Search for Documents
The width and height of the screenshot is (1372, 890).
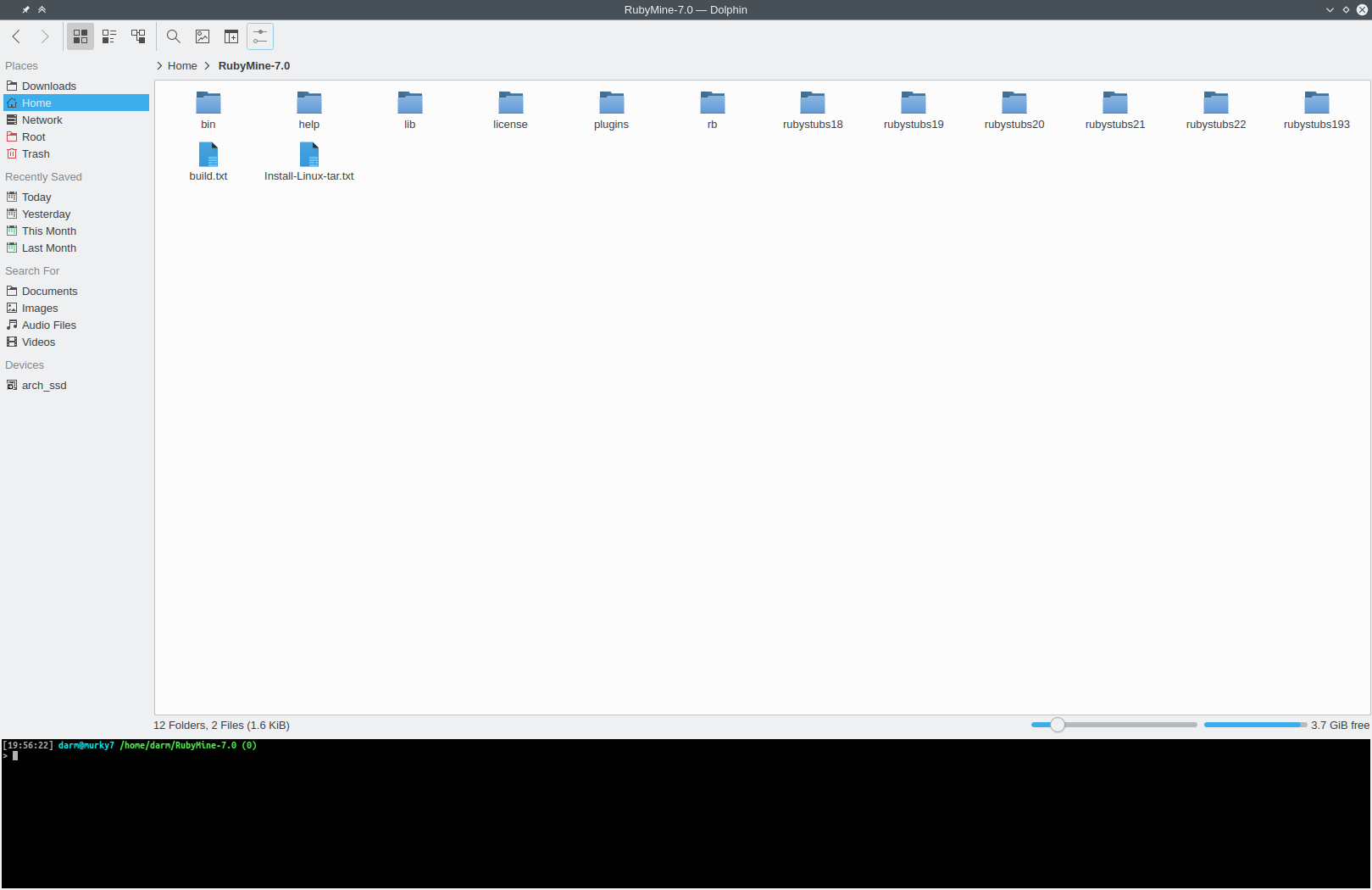[x=76, y=291]
